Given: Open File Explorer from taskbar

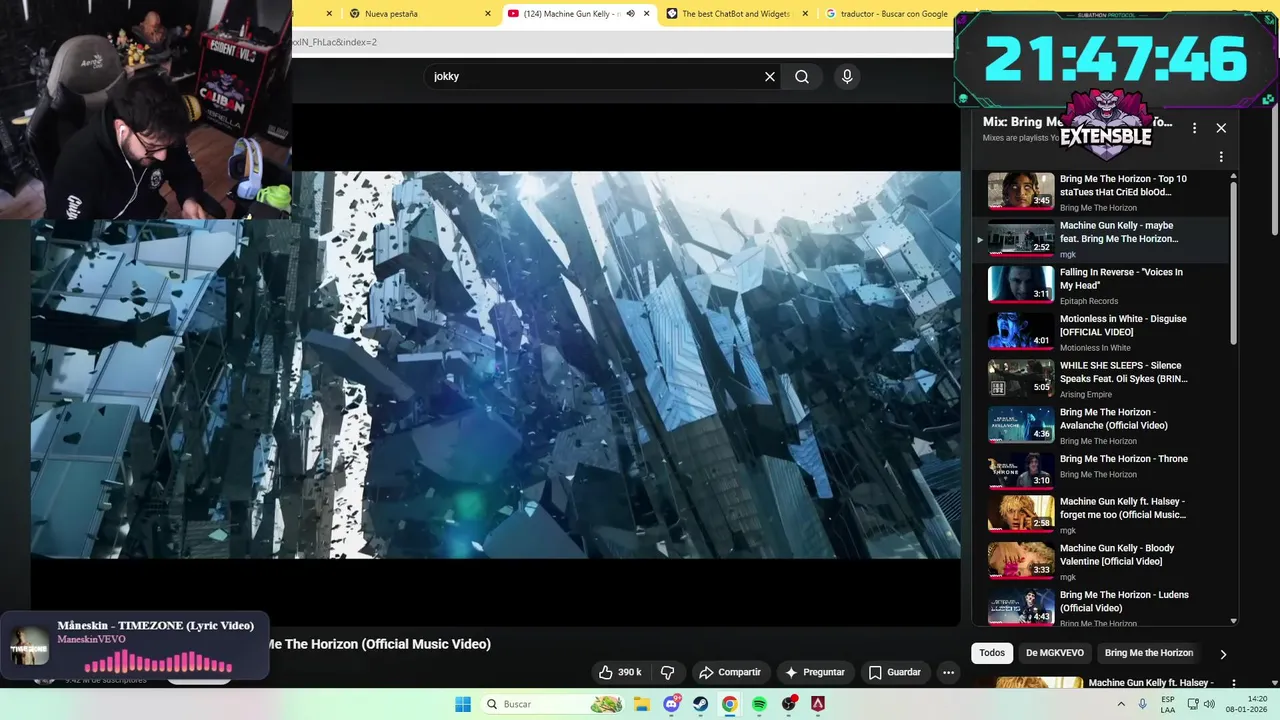Looking at the screenshot, I should tap(642, 704).
